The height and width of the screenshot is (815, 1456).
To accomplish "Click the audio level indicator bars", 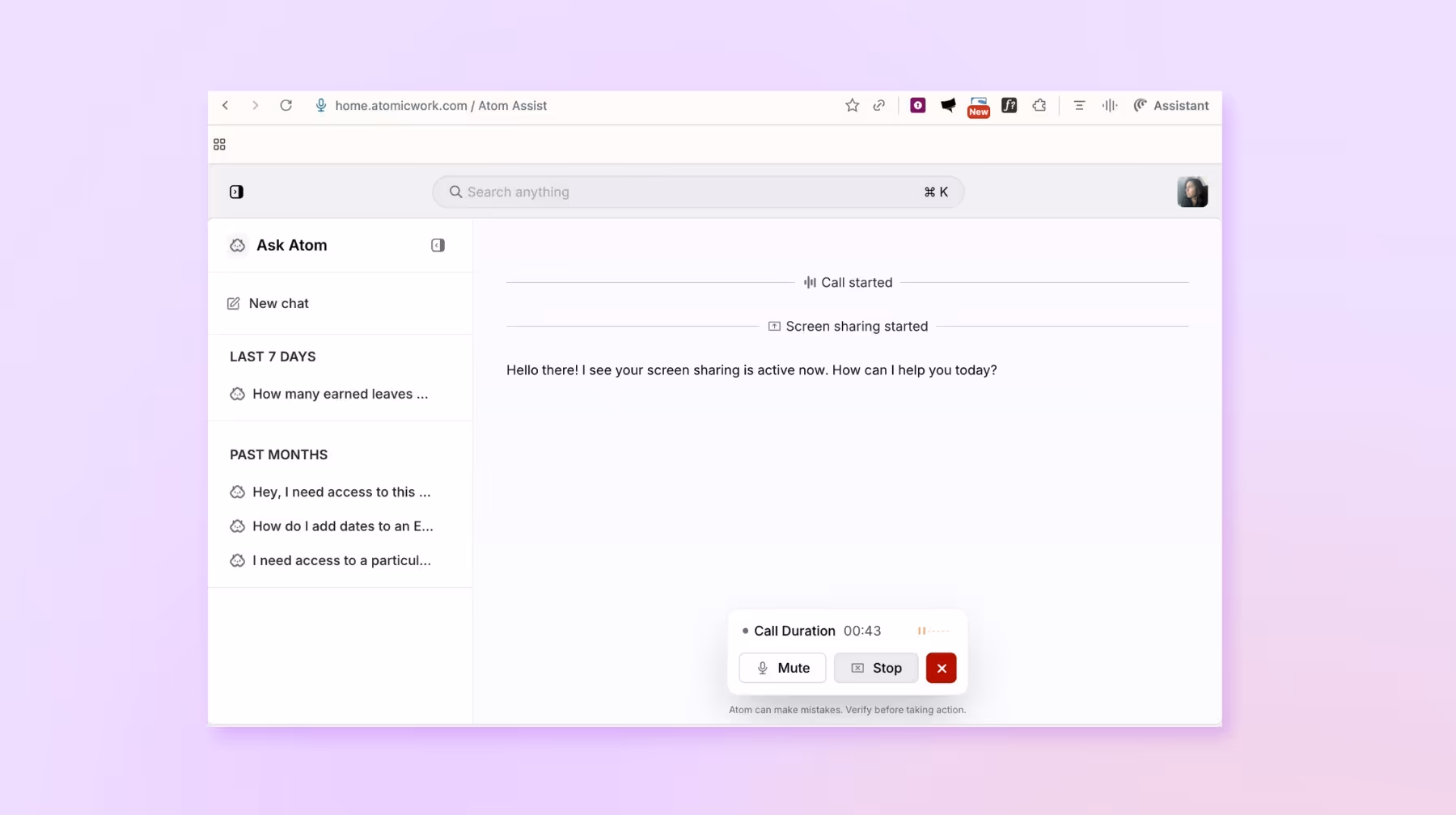I will [933, 631].
